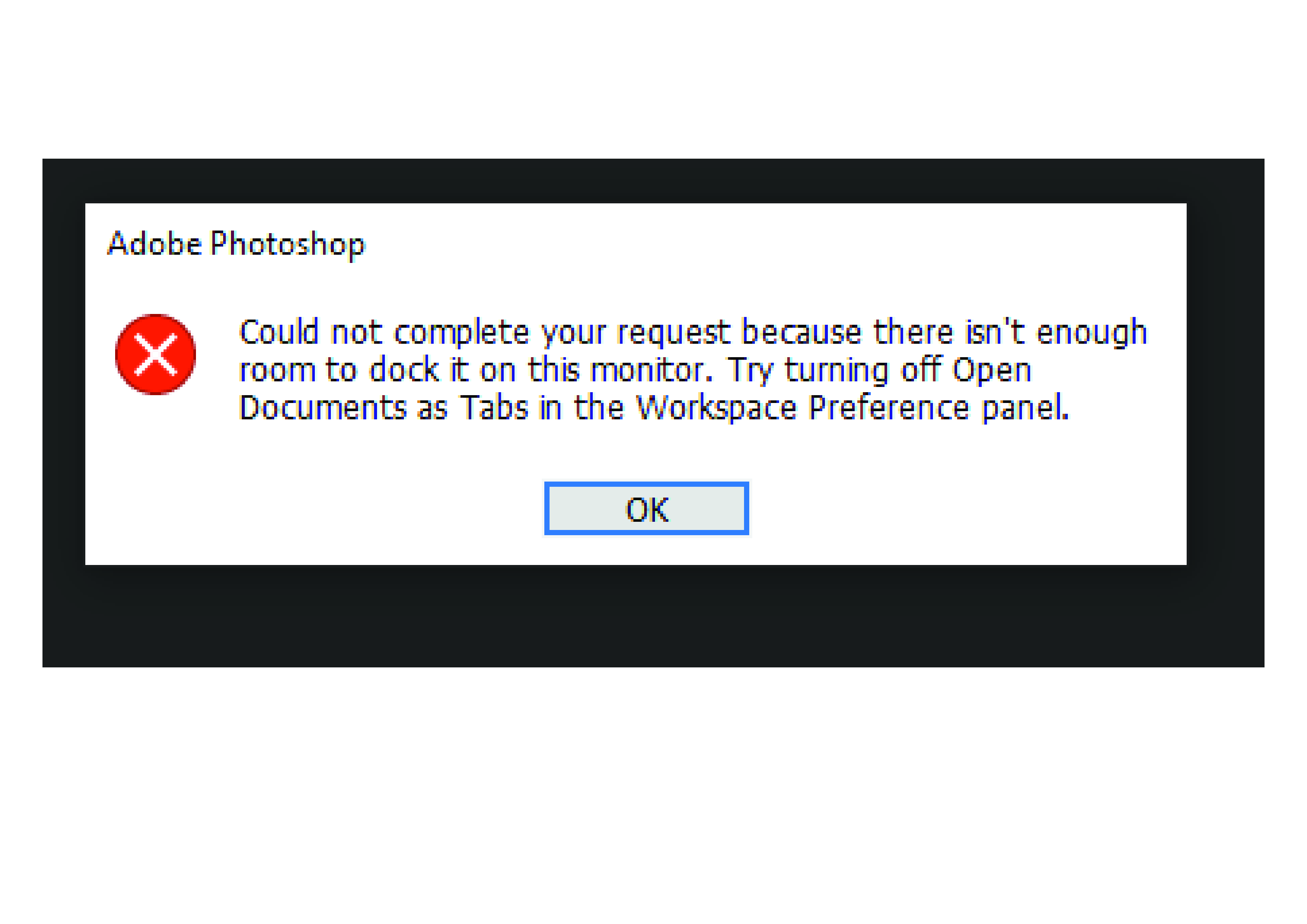Click the word "Adobe" in the title

click(154, 244)
